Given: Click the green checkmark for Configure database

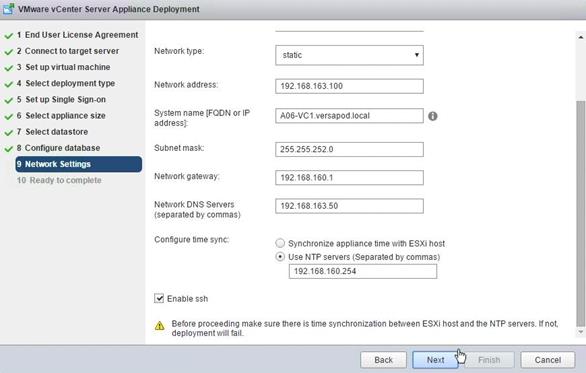Looking at the screenshot, I should tap(9, 149).
